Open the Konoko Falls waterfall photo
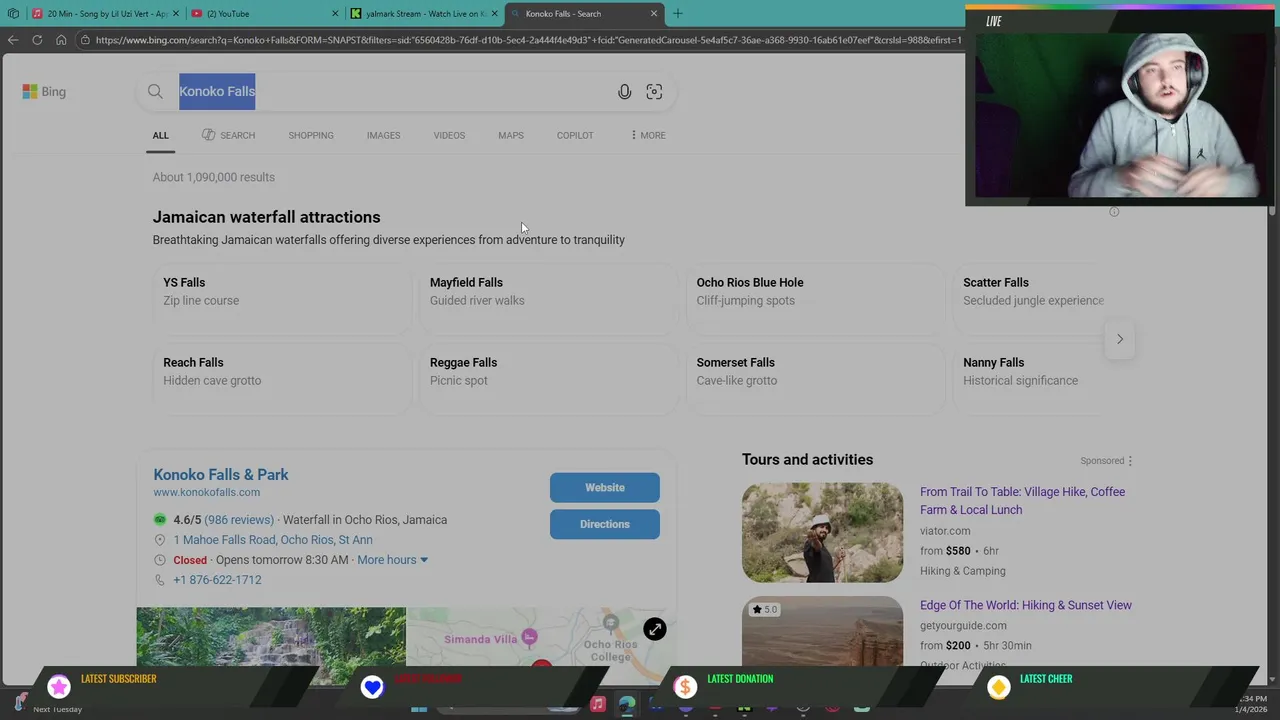This screenshot has height=720, width=1280. pos(271,636)
